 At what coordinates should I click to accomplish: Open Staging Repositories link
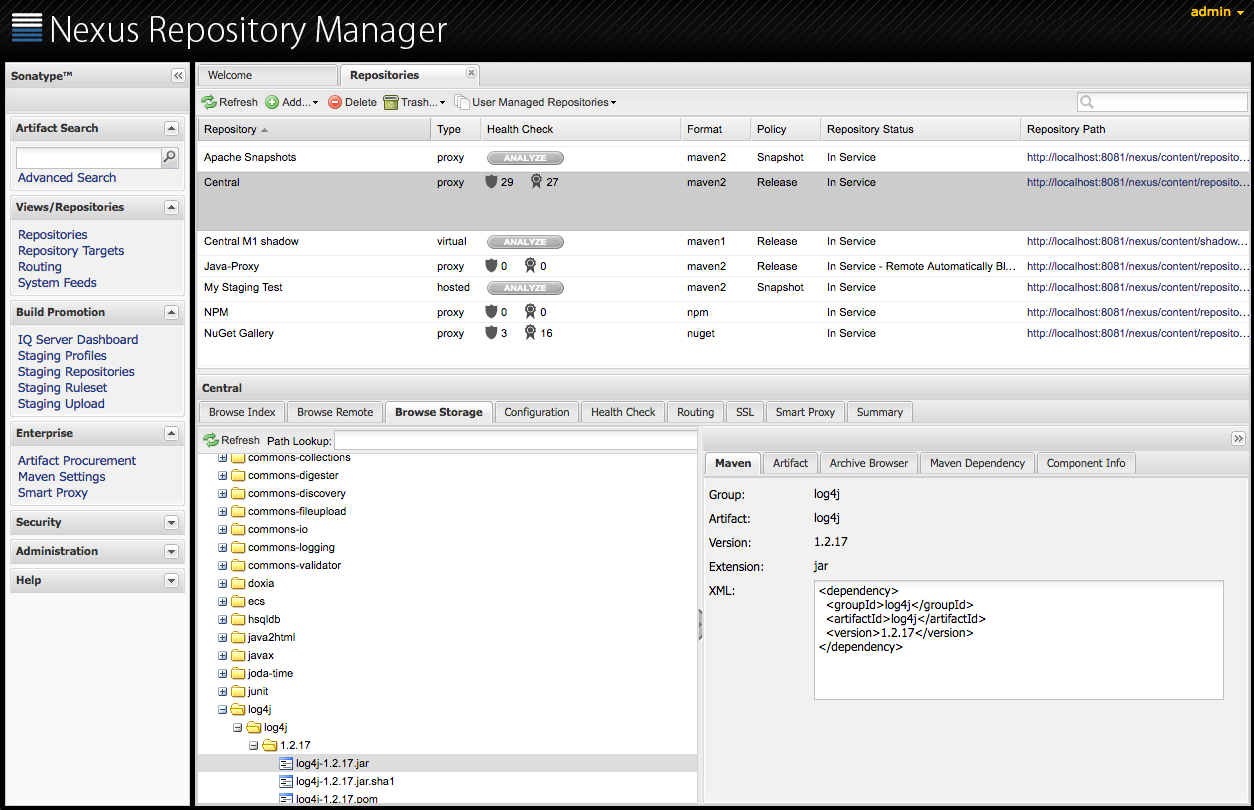[x=76, y=372]
